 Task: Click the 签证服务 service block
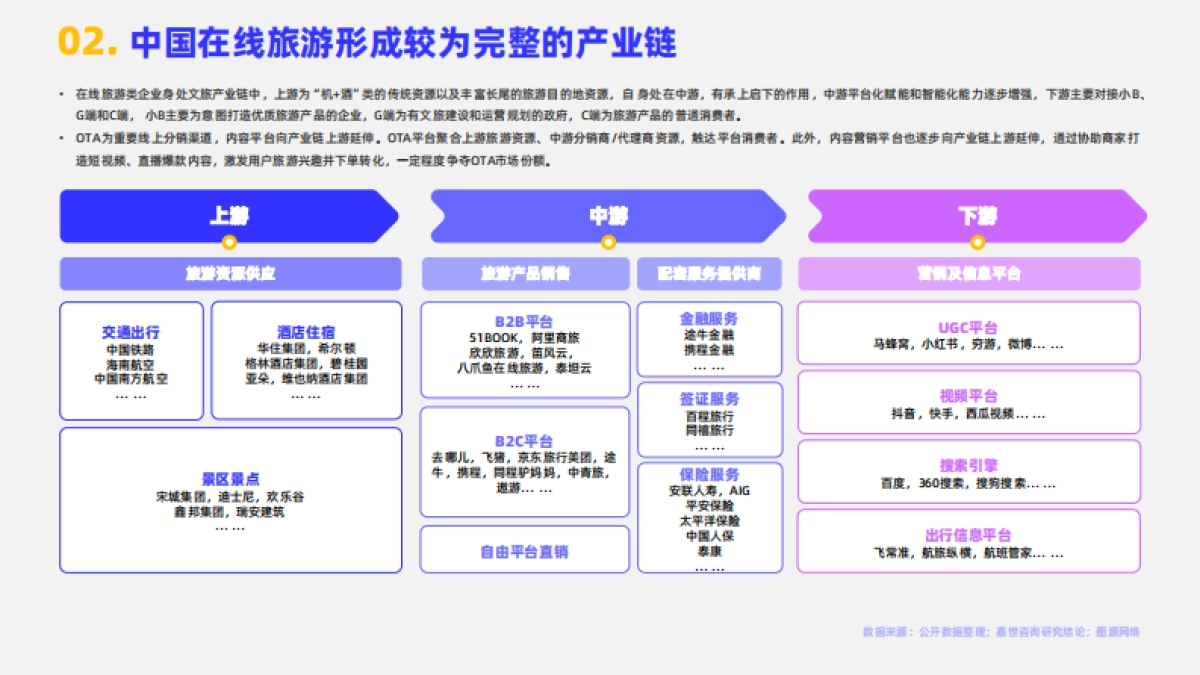[708, 421]
